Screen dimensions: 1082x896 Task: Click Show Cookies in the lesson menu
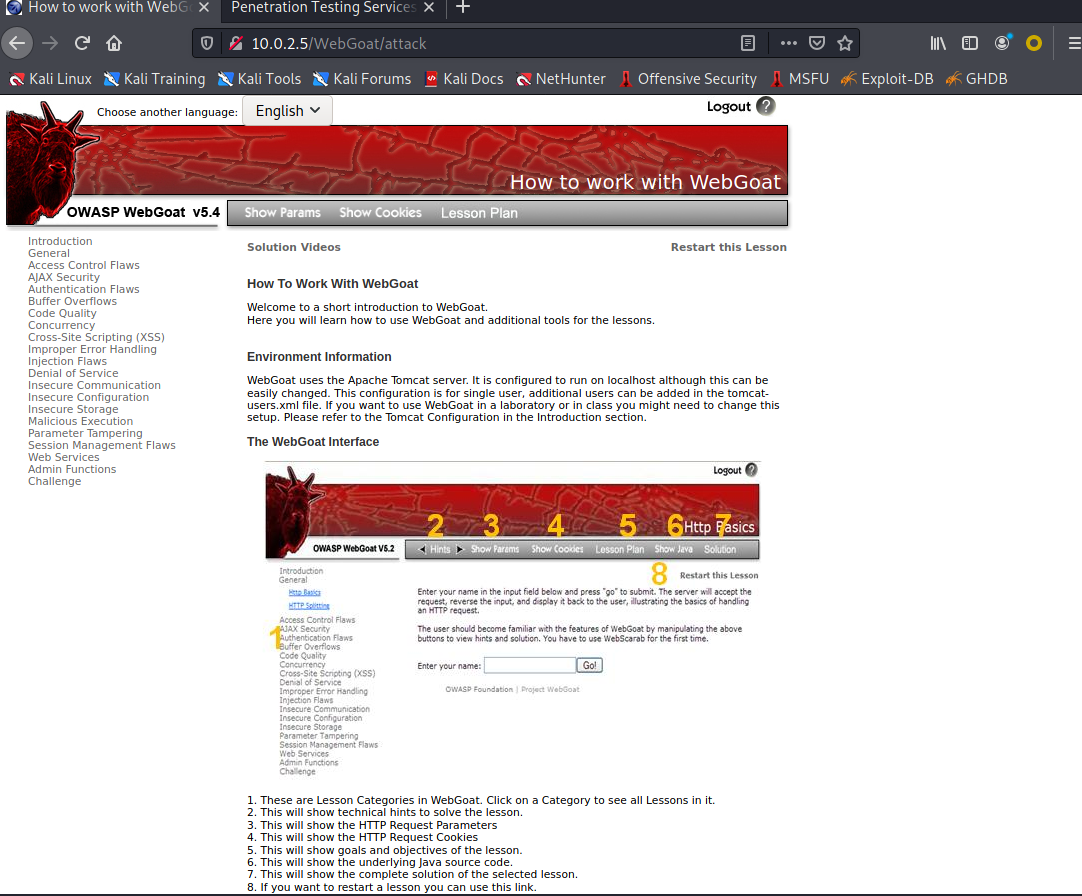coord(380,213)
